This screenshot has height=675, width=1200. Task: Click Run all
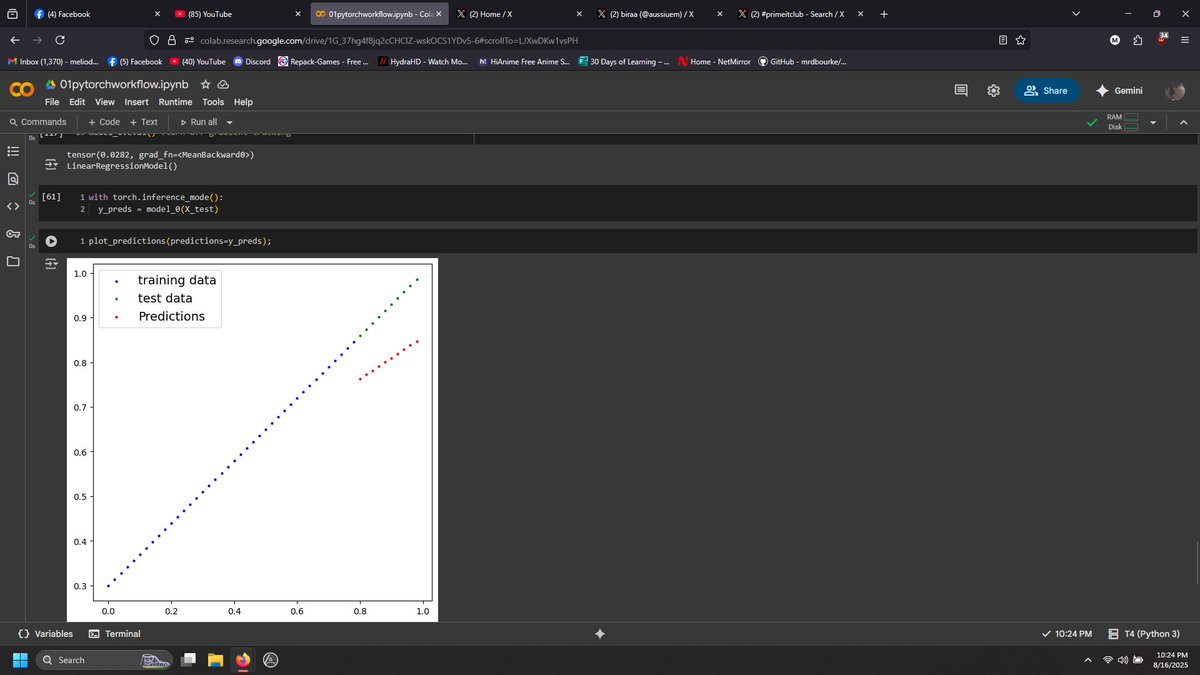tap(197, 122)
